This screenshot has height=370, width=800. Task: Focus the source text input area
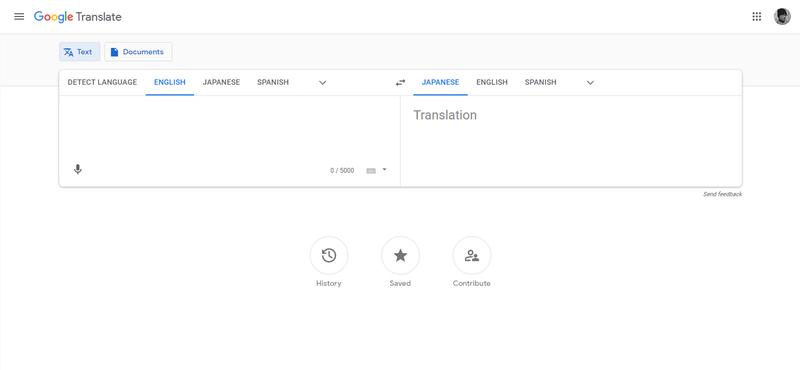(230, 130)
